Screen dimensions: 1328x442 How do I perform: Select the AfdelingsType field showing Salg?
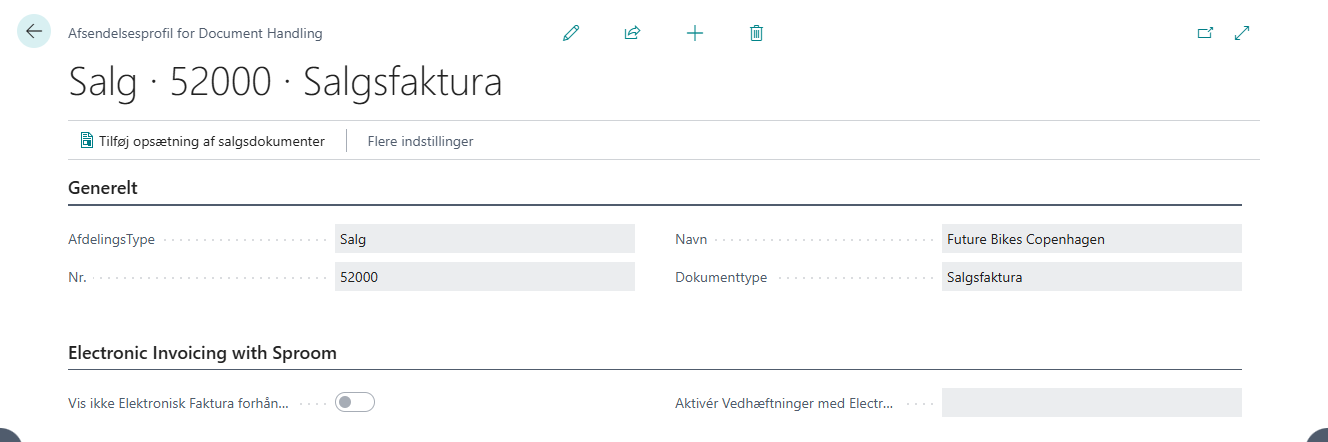click(x=485, y=238)
